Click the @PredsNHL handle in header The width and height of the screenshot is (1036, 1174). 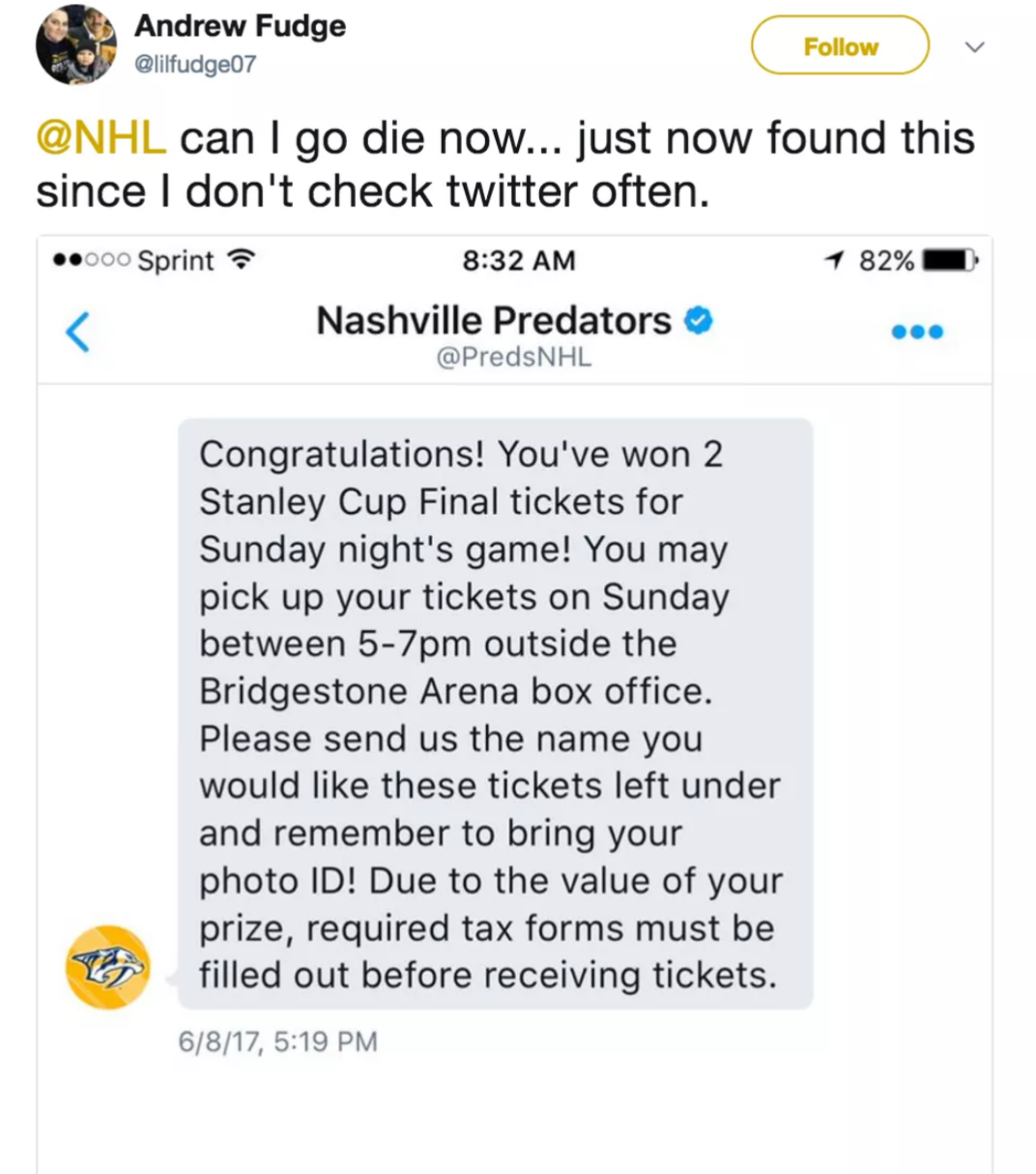tap(514, 358)
